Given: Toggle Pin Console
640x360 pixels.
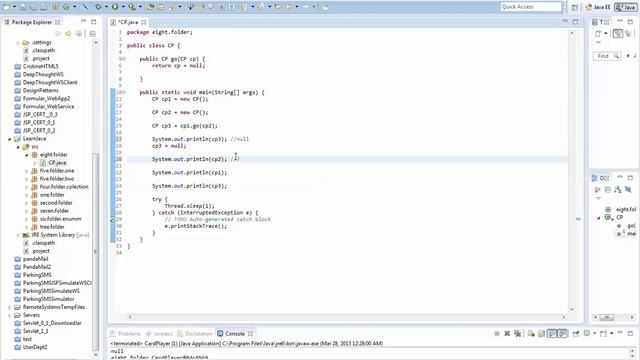Looking at the screenshot, I should point(576,333).
